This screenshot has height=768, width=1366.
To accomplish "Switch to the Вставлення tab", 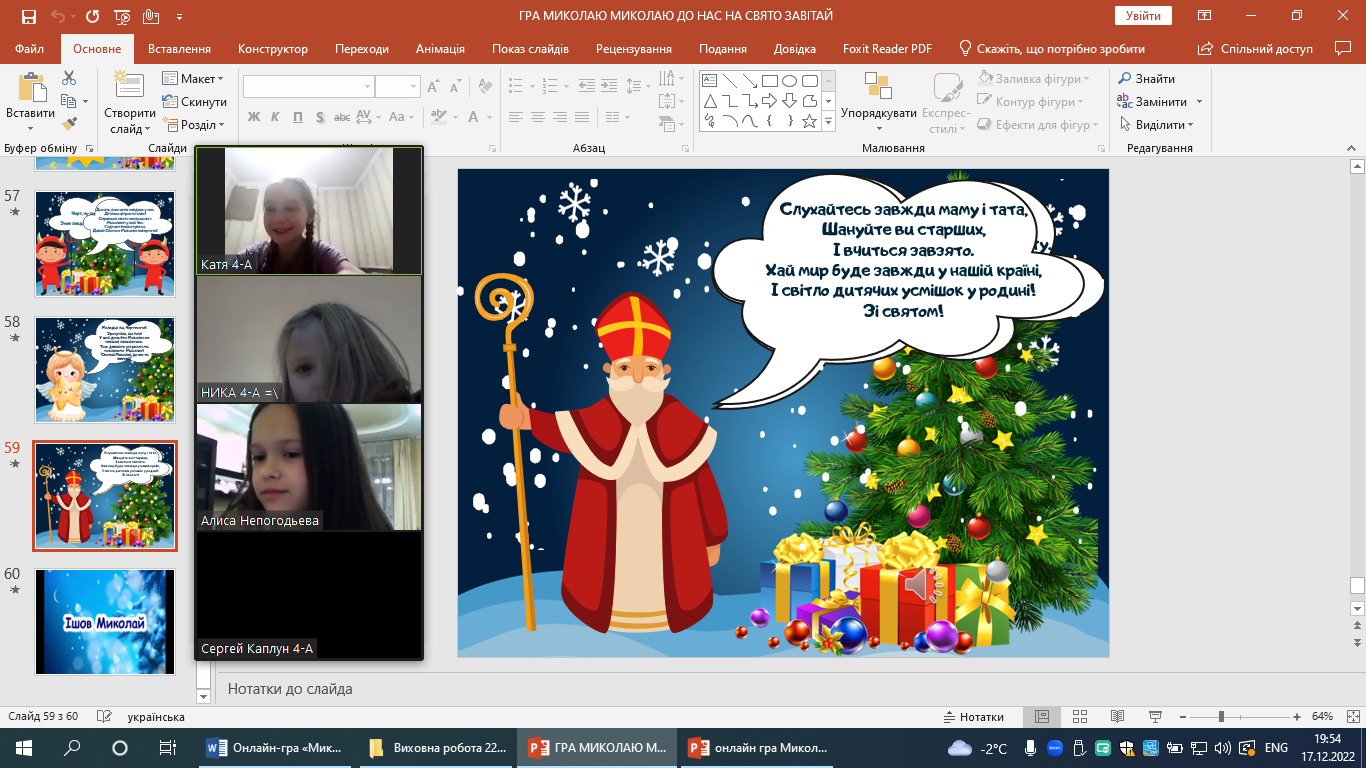I will [179, 48].
